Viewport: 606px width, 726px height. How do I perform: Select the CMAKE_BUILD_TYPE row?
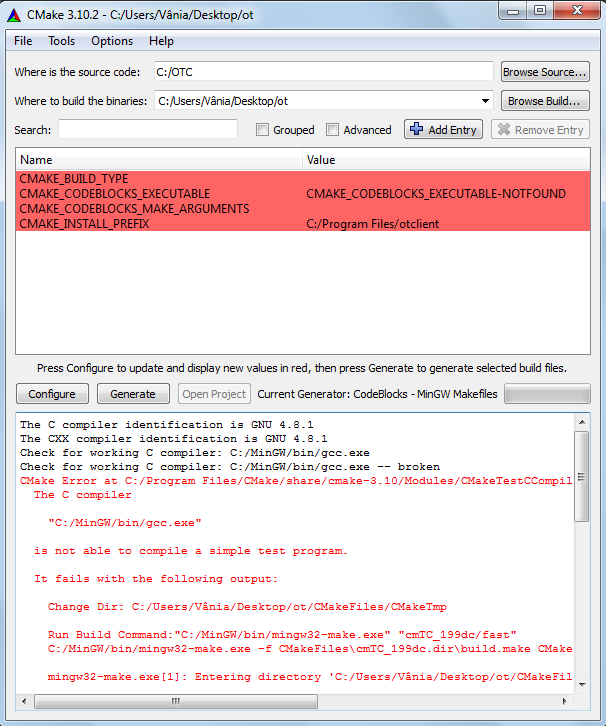[303, 179]
